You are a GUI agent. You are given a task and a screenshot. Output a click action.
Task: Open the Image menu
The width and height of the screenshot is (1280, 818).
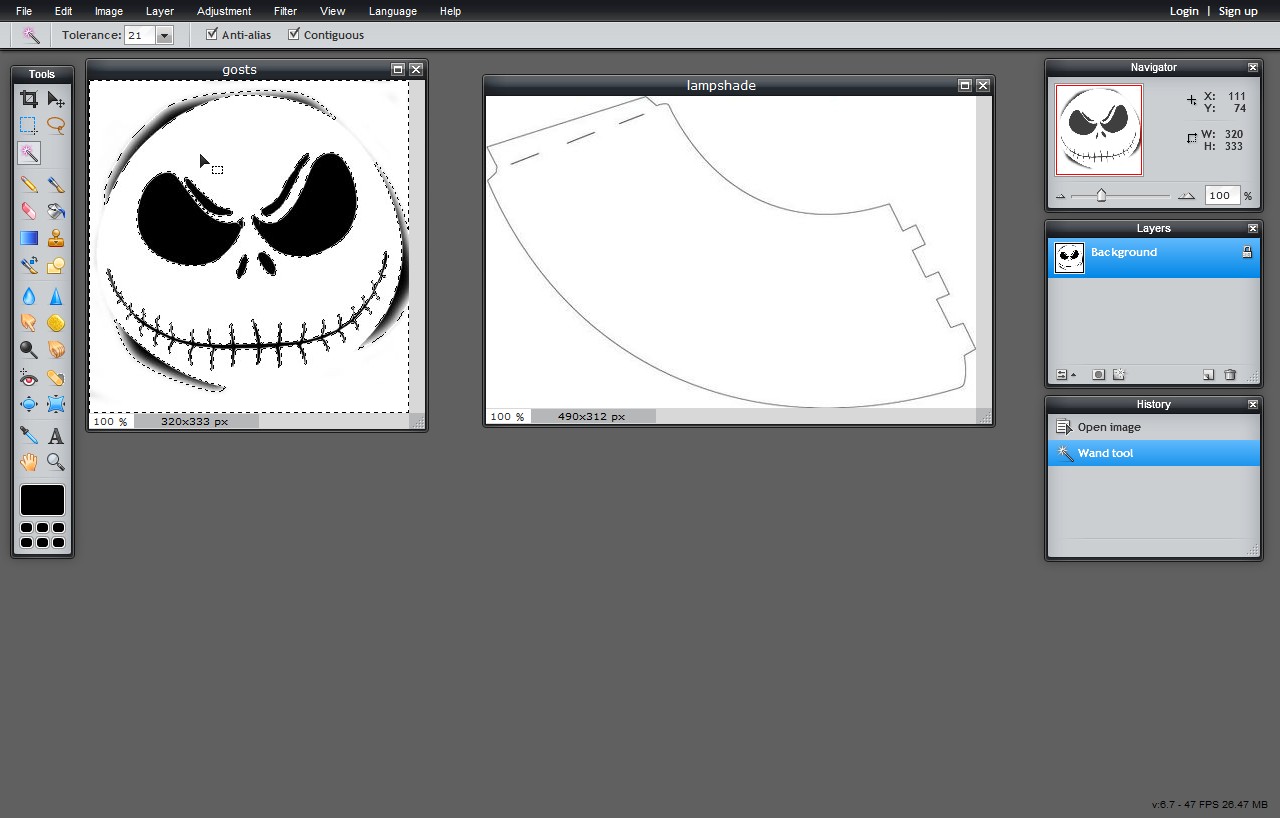108,11
